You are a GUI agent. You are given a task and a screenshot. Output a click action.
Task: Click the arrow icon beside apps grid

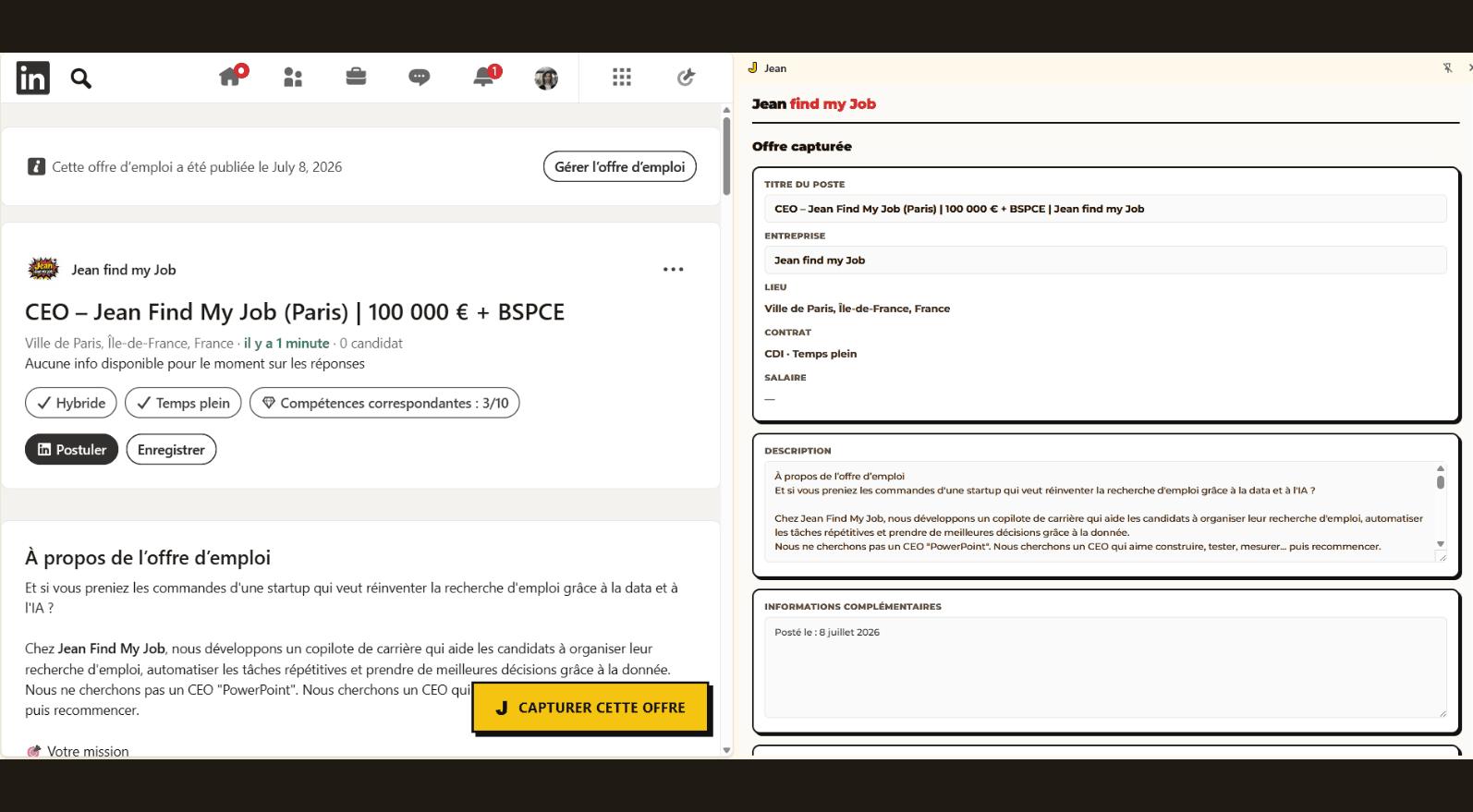tap(686, 78)
